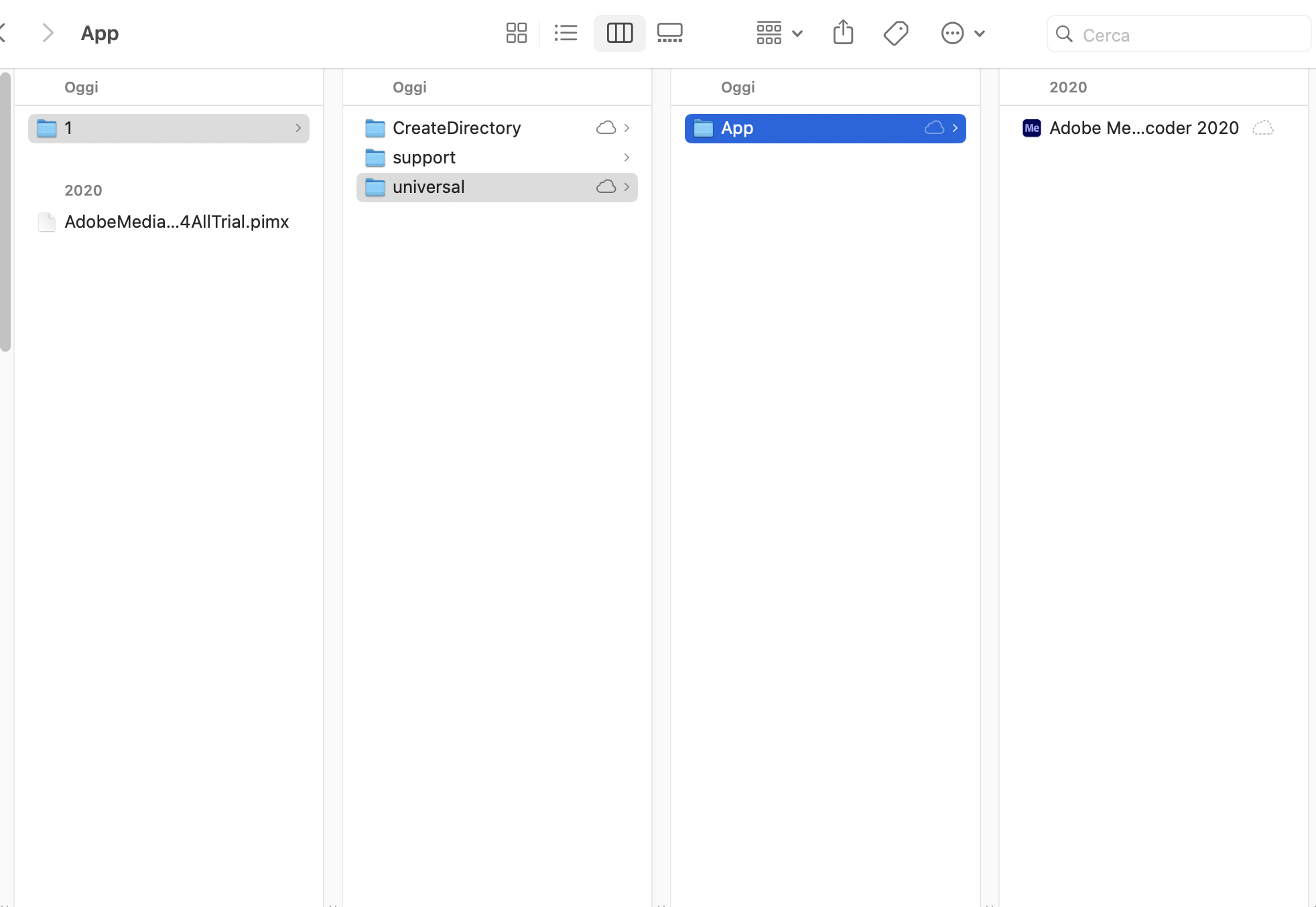Image resolution: width=1316 pixels, height=907 pixels.
Task: Click the 2020 header in last column
Action: (x=1068, y=87)
